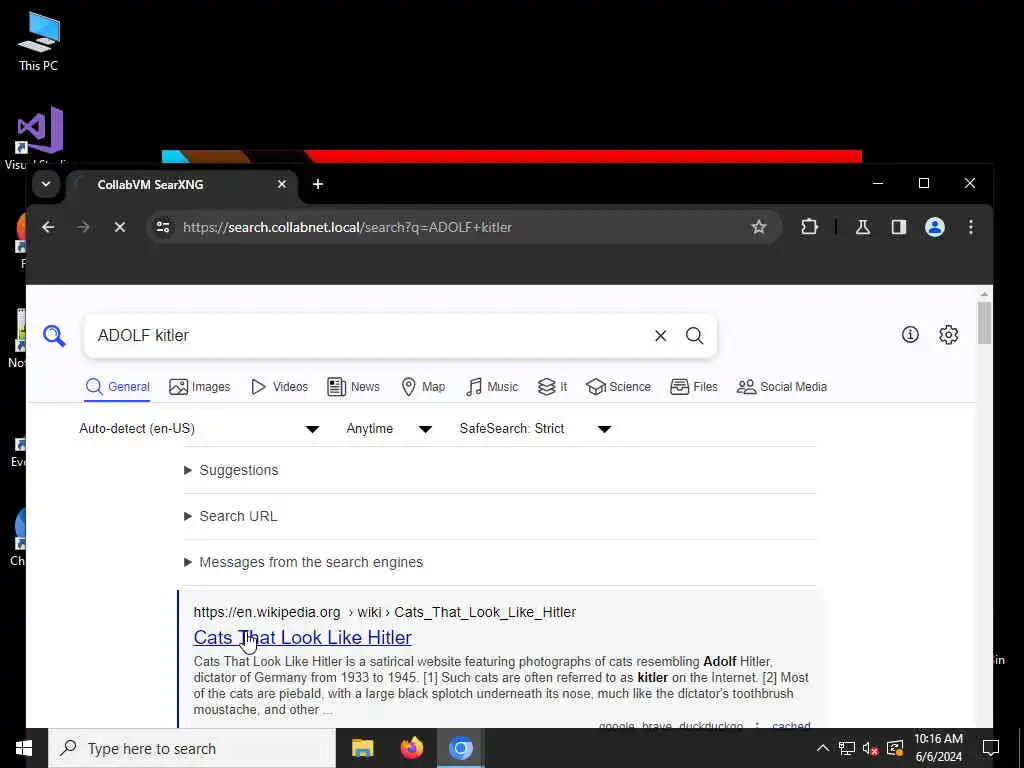The width and height of the screenshot is (1024, 768).
Task: Show hidden system tray icons
Action: (822, 748)
